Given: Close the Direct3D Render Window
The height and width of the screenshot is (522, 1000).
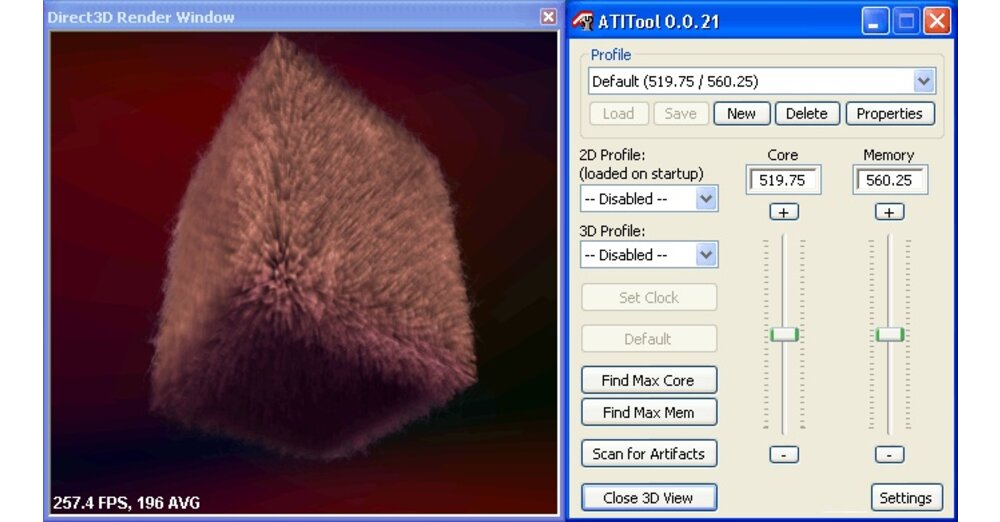Looking at the screenshot, I should tap(548, 17).
